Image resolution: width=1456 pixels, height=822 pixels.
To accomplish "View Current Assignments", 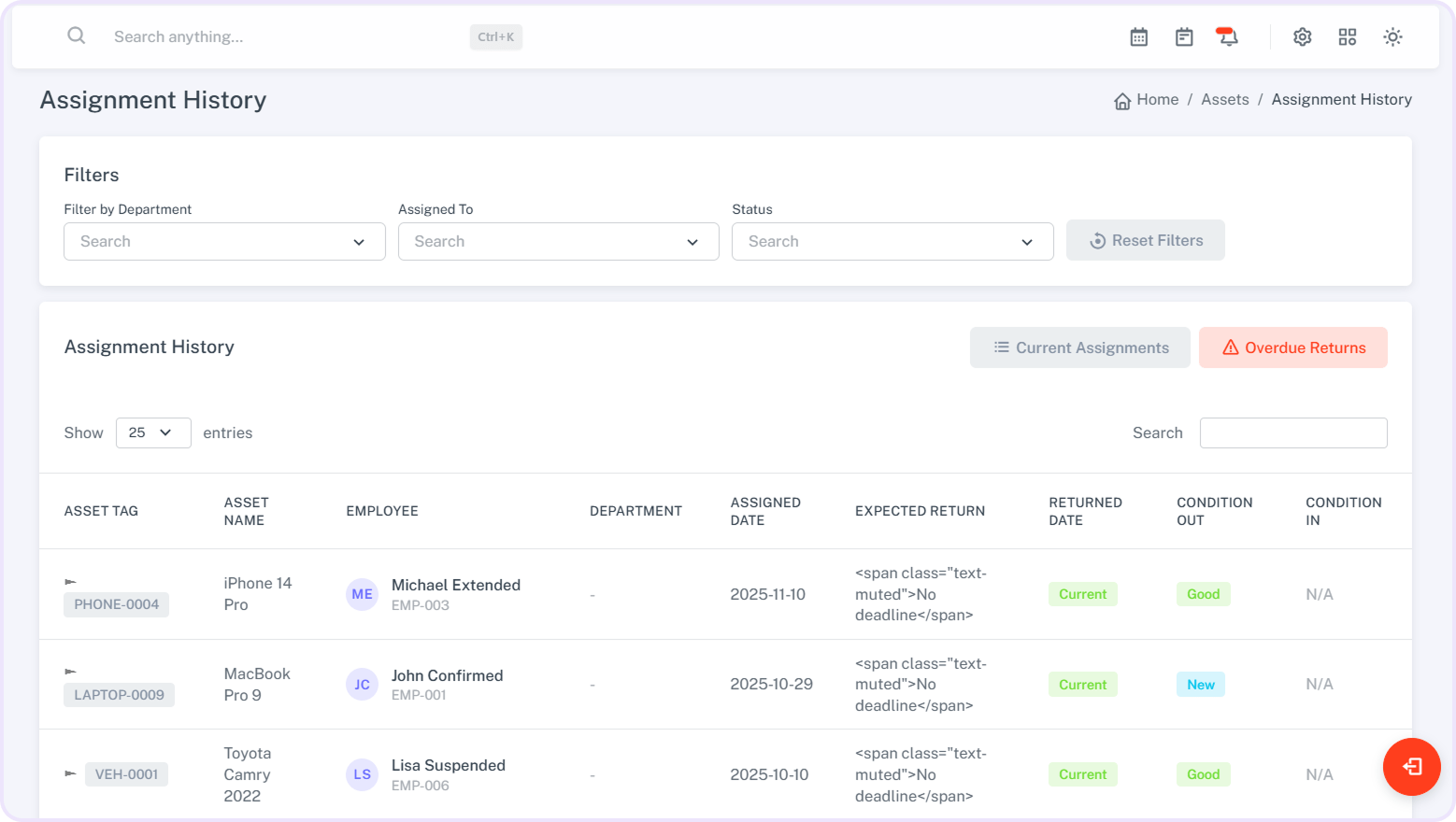I will pos(1079,347).
